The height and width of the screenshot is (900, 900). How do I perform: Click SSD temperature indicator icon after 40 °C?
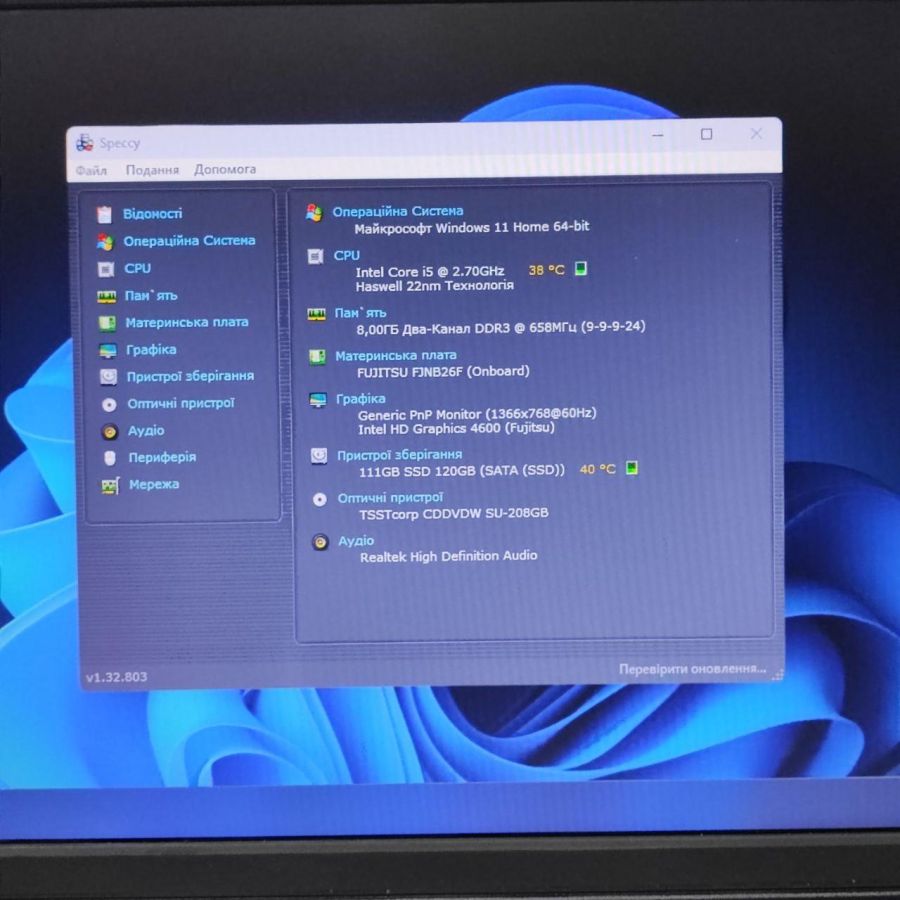(631, 468)
